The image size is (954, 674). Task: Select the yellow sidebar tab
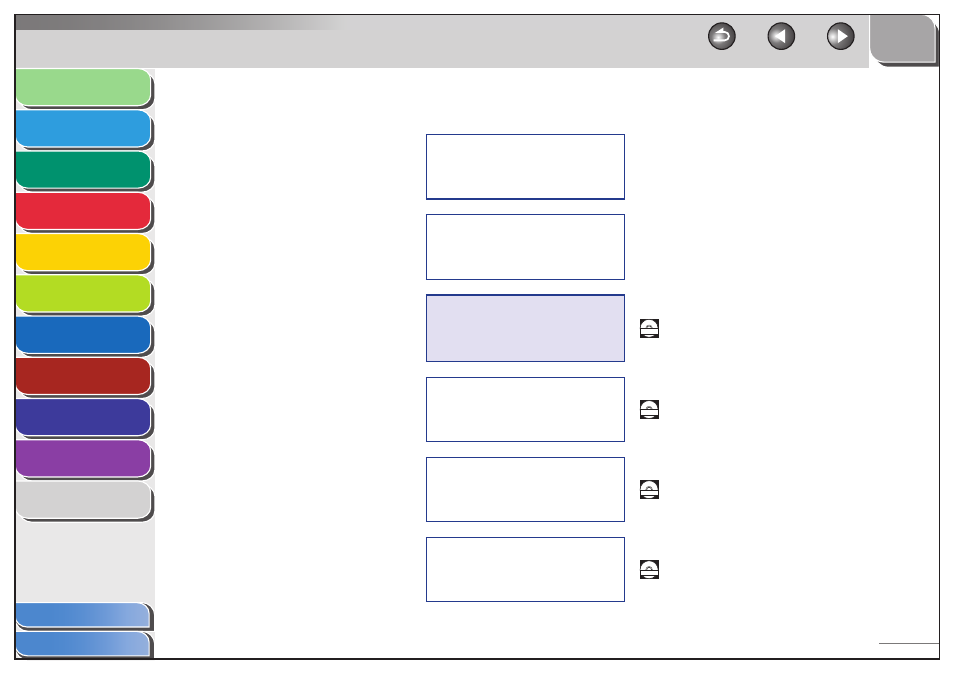coord(83,252)
